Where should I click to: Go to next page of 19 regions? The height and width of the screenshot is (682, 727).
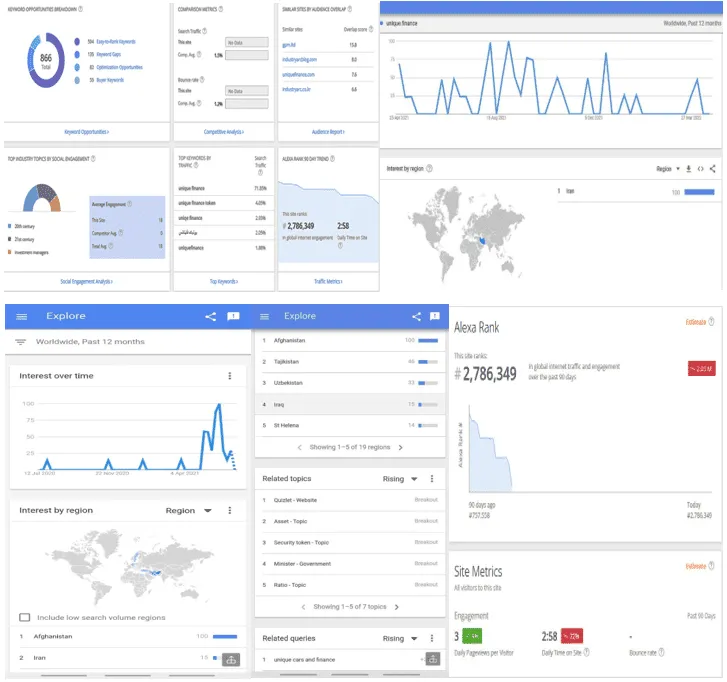point(401,448)
